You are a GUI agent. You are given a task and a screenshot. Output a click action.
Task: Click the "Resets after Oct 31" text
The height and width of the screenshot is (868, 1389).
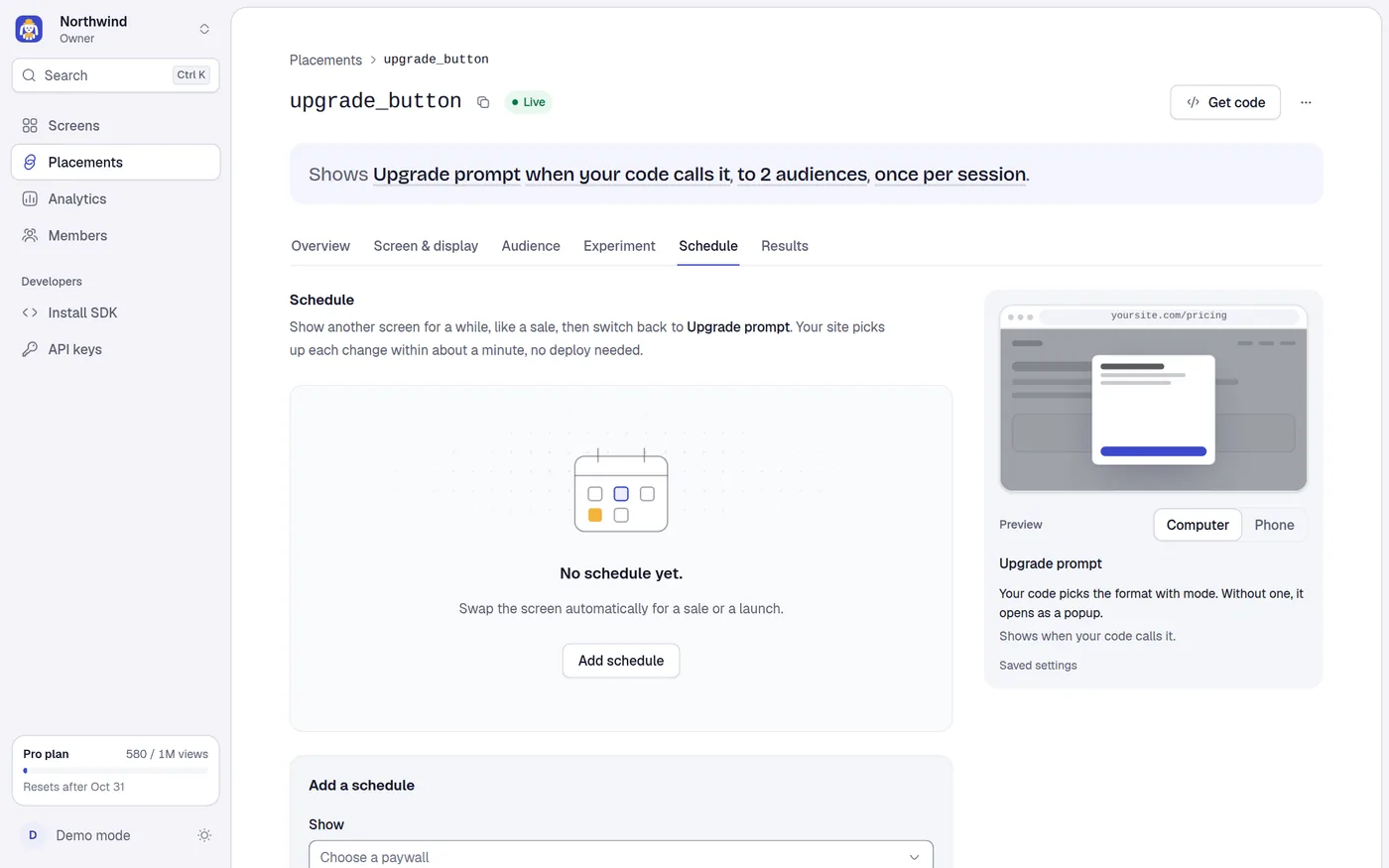(74, 787)
